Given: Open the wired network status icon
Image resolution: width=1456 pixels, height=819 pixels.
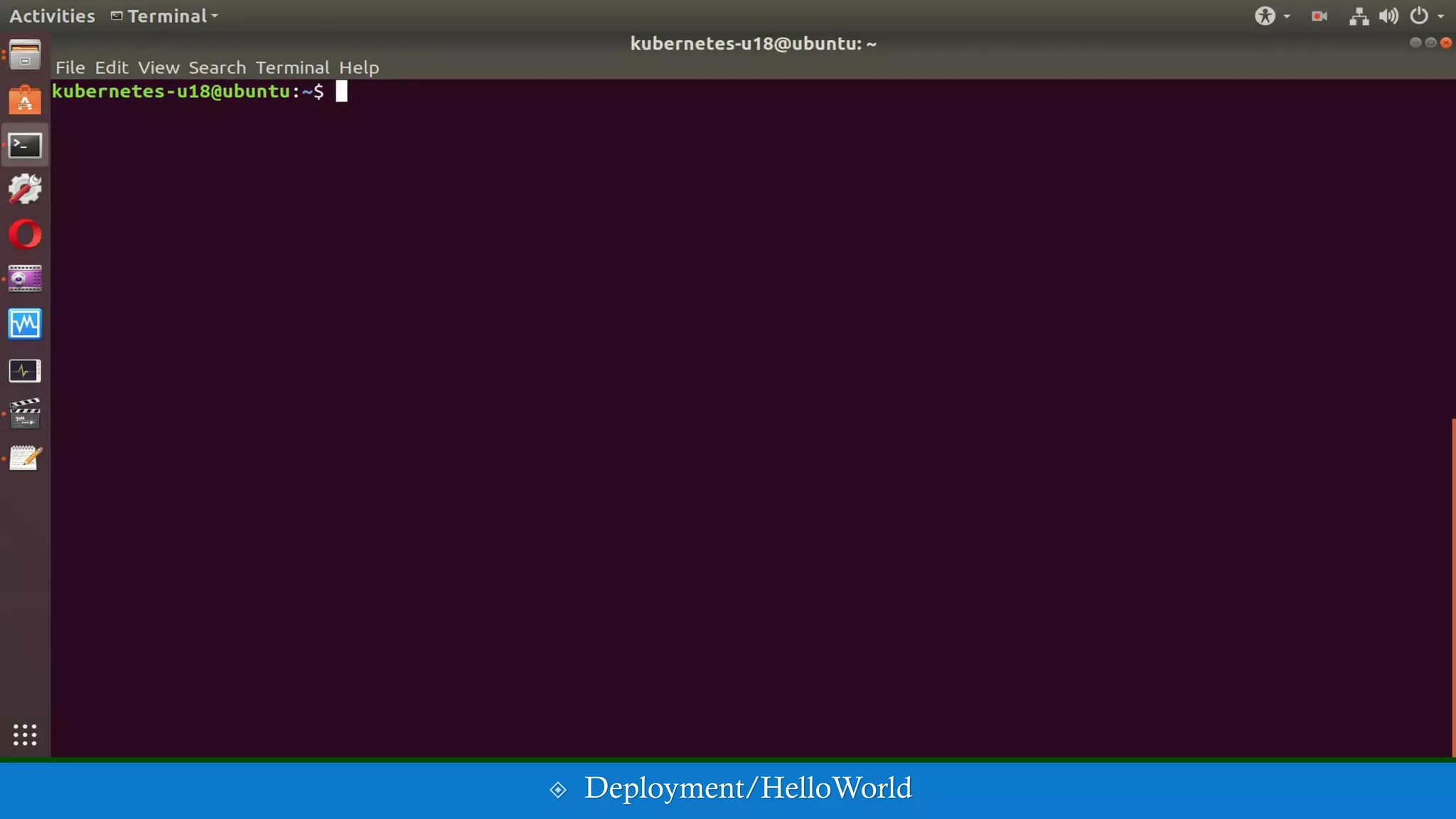Looking at the screenshot, I should click(x=1359, y=16).
